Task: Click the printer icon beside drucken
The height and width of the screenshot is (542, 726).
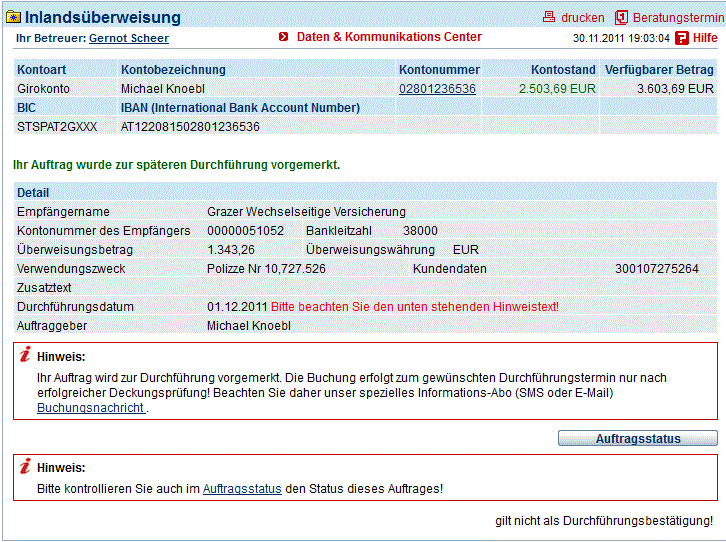Action: tap(549, 17)
